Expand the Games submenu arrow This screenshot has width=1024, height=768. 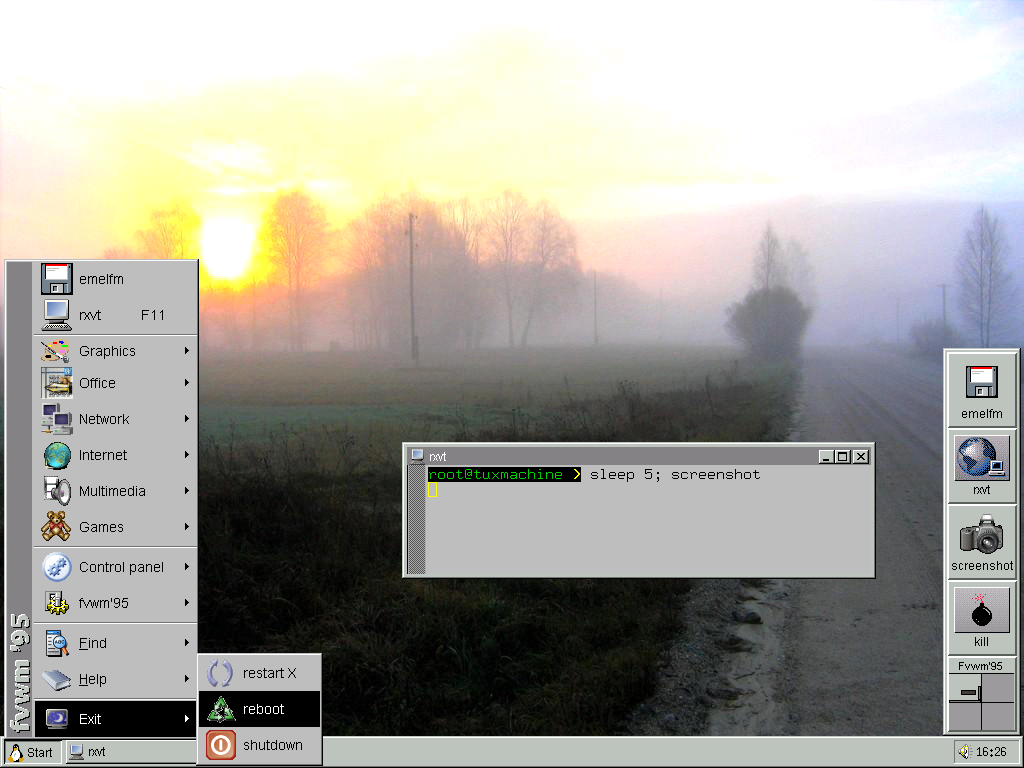point(187,526)
